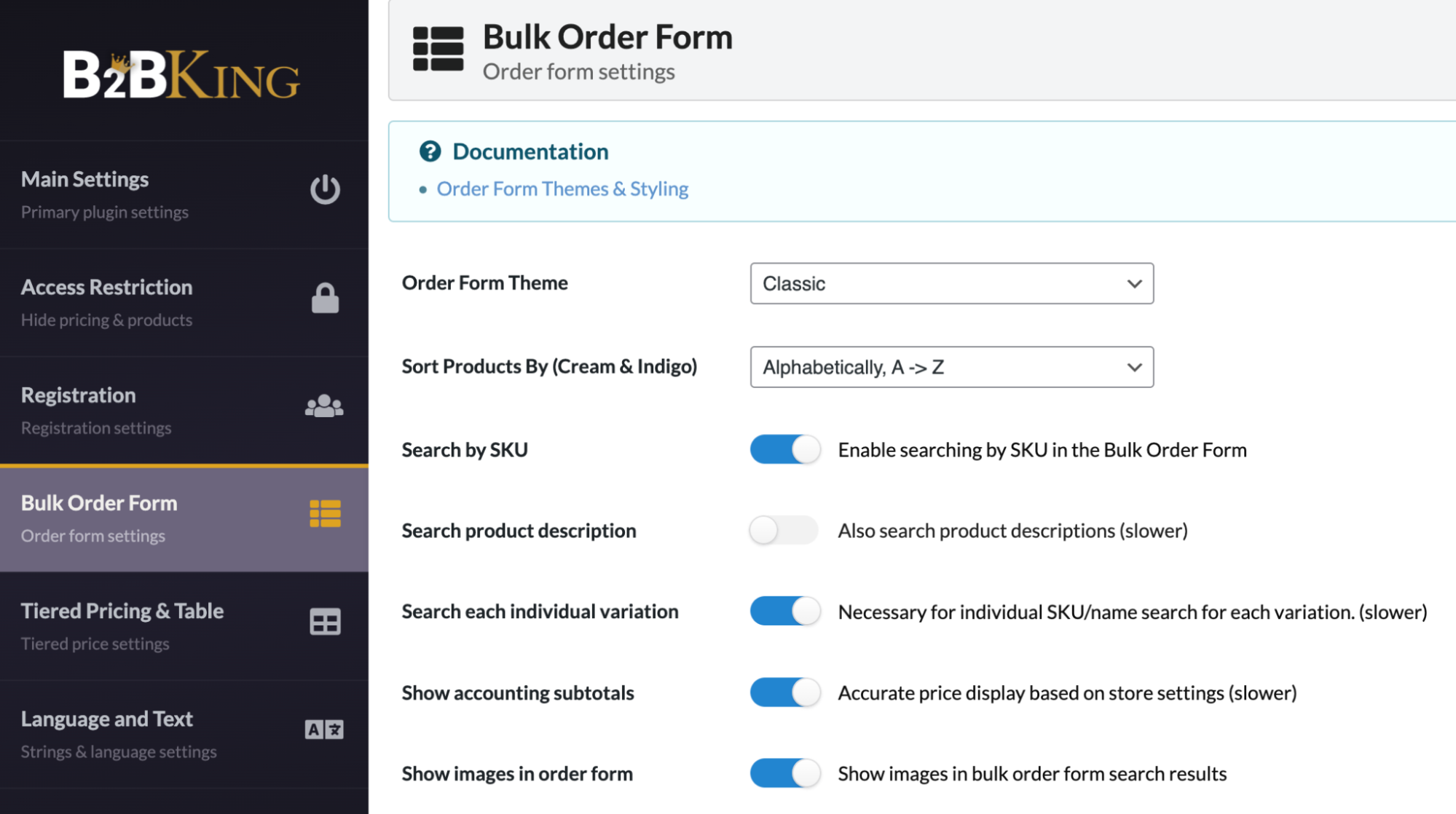Click the 'Show images in order form' label

pos(517,773)
